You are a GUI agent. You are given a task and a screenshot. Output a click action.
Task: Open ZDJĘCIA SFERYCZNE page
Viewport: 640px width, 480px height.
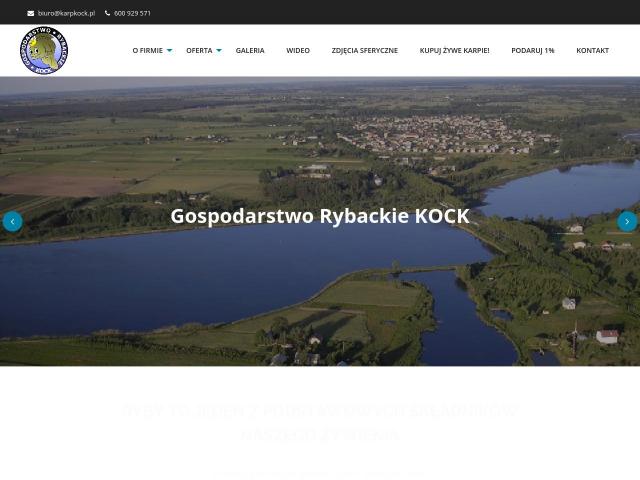click(x=364, y=51)
